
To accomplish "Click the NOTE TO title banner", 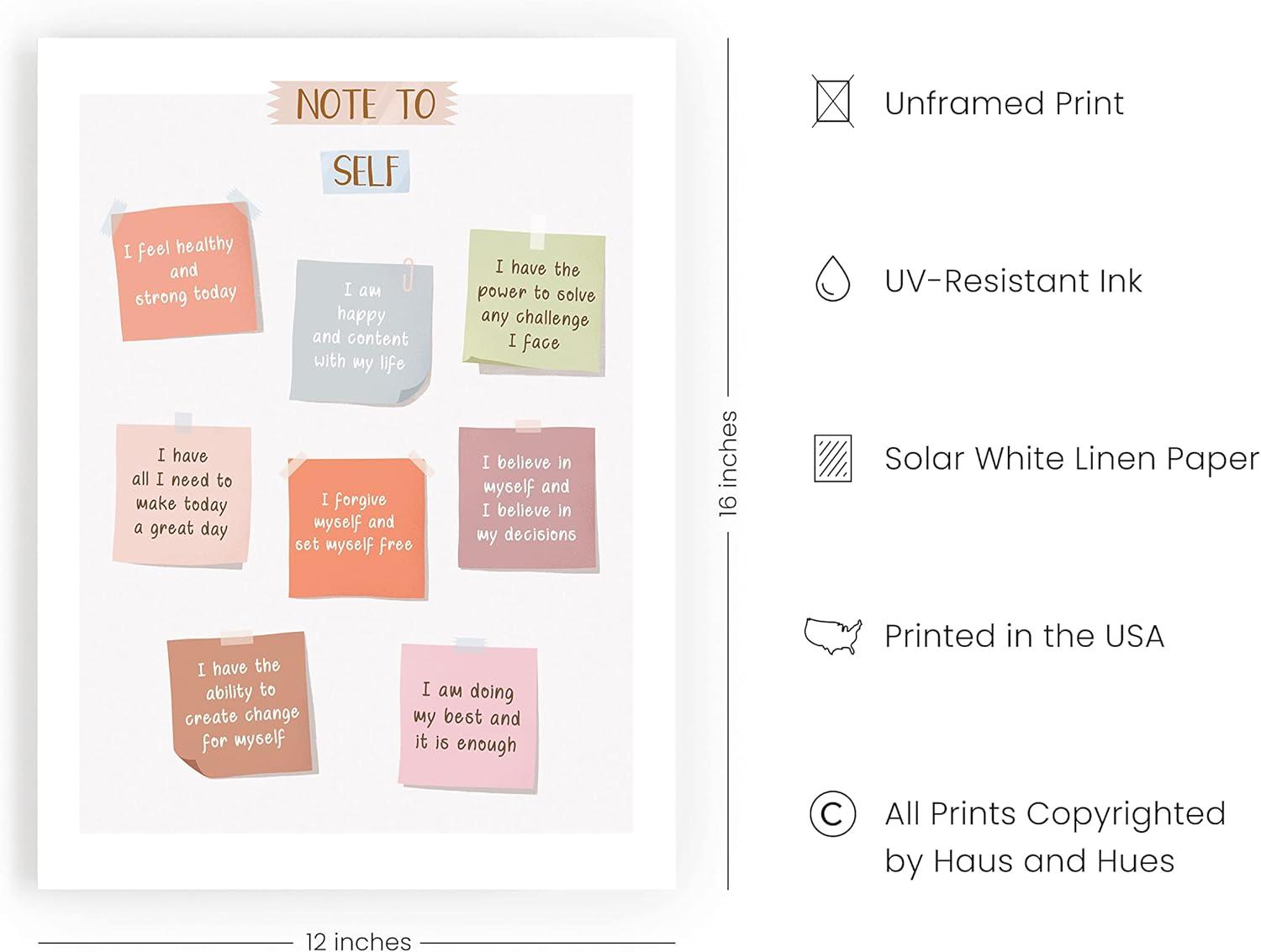I will [x=364, y=104].
